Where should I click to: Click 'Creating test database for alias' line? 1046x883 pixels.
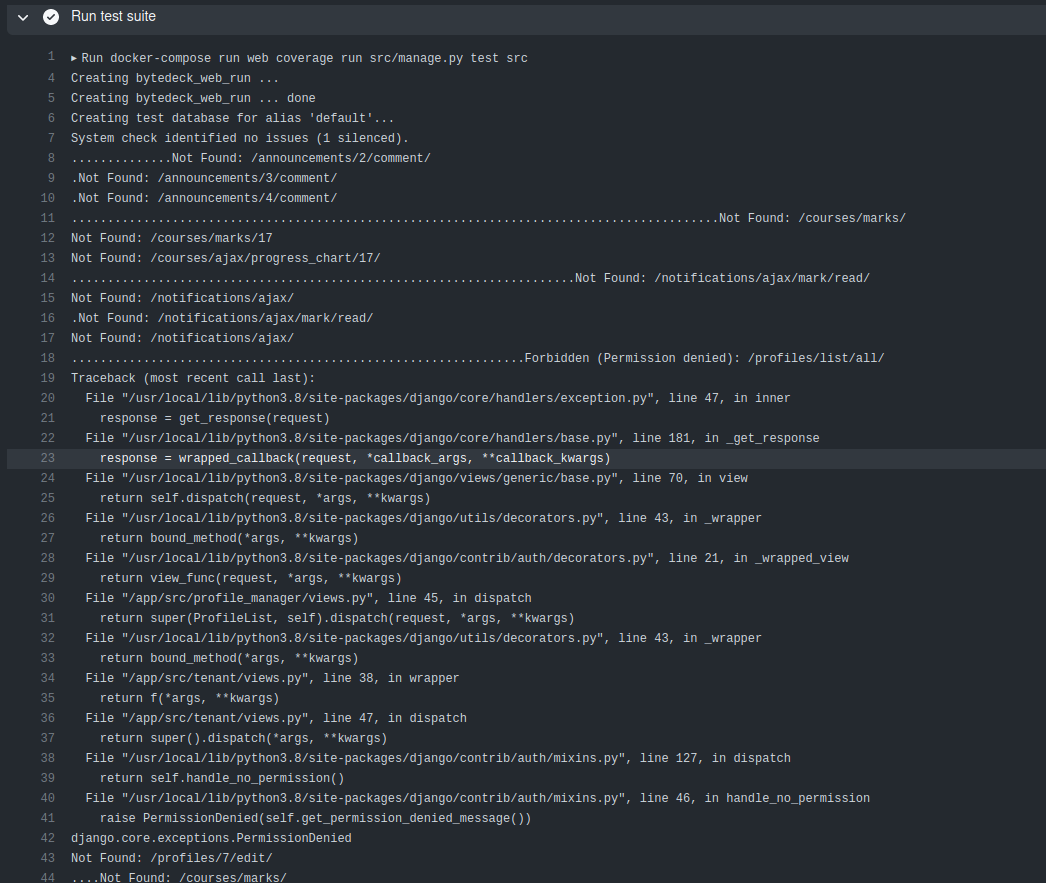pyautogui.click(x=233, y=118)
